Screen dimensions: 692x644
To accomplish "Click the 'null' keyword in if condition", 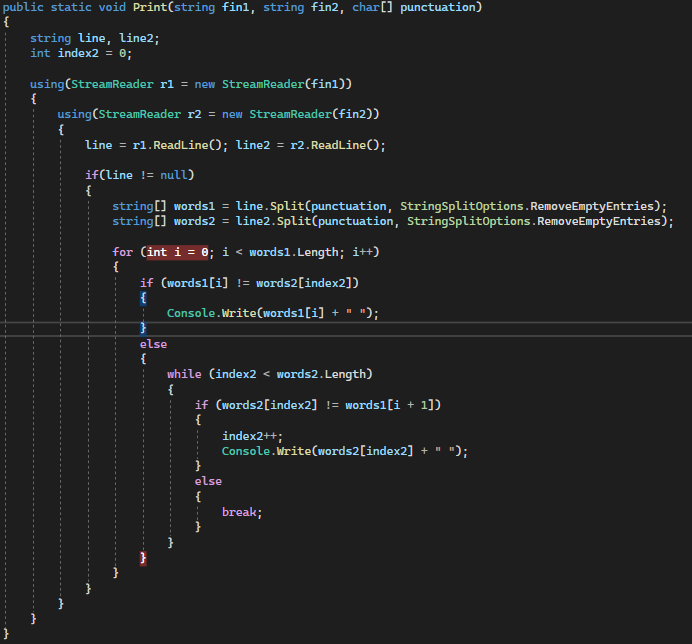I will tap(173, 175).
